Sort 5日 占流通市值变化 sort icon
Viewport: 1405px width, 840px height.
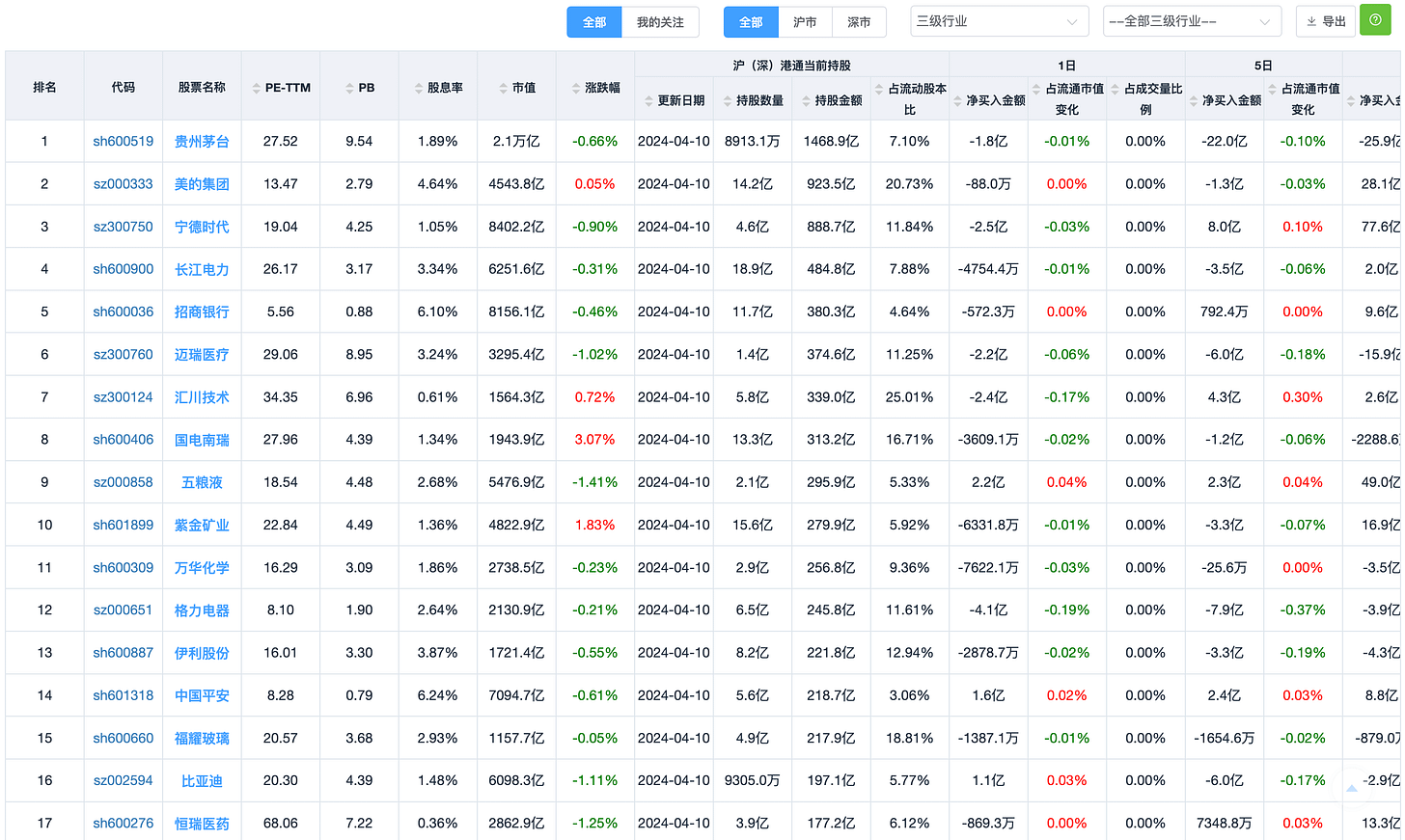pyautogui.click(x=1273, y=89)
